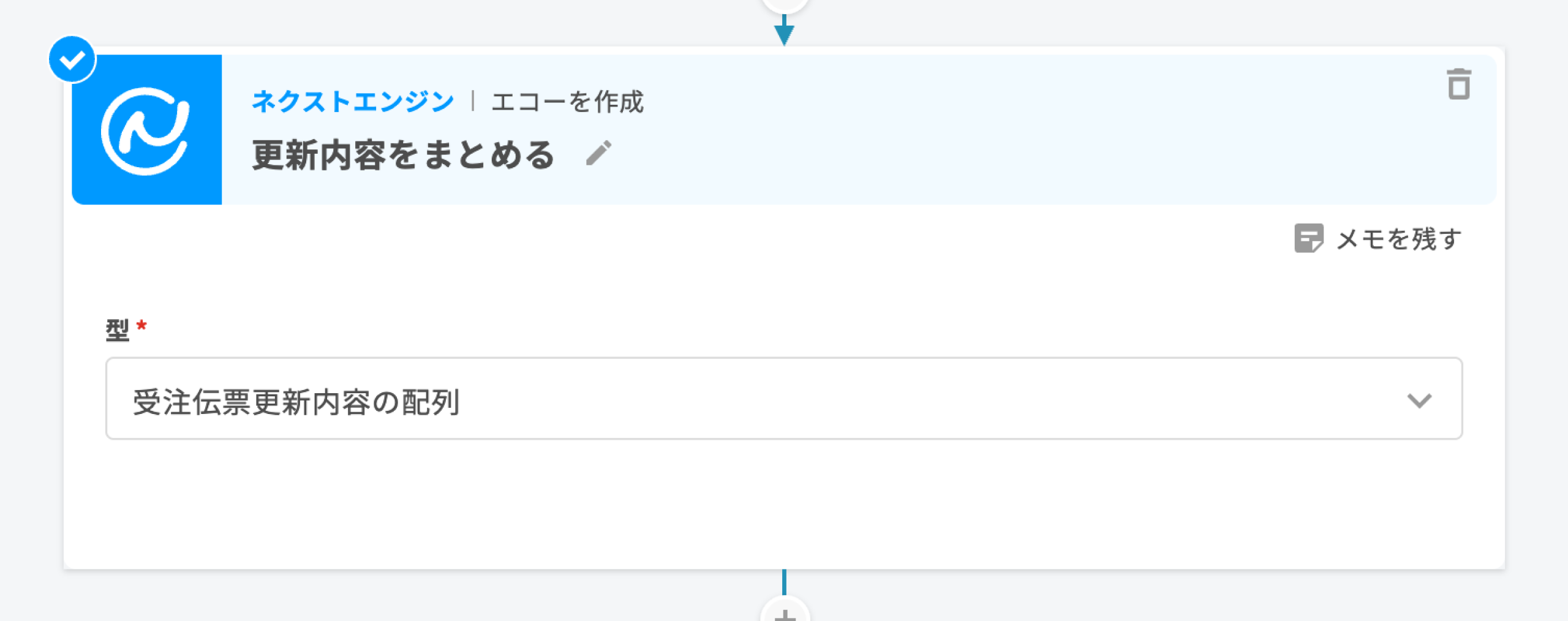
Task: Add a step with bottom plus button
Action: (785, 612)
